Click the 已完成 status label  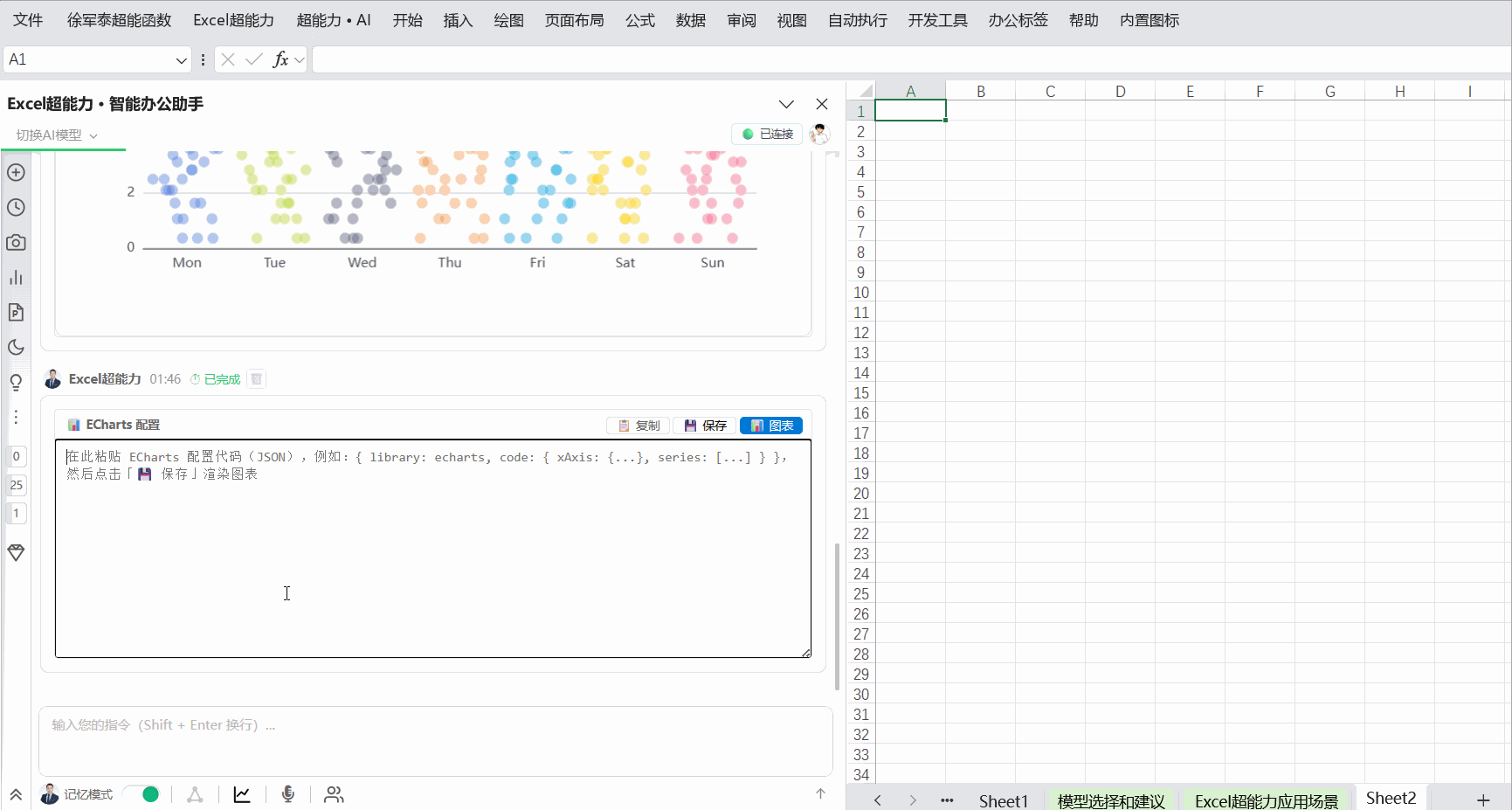click(222, 379)
